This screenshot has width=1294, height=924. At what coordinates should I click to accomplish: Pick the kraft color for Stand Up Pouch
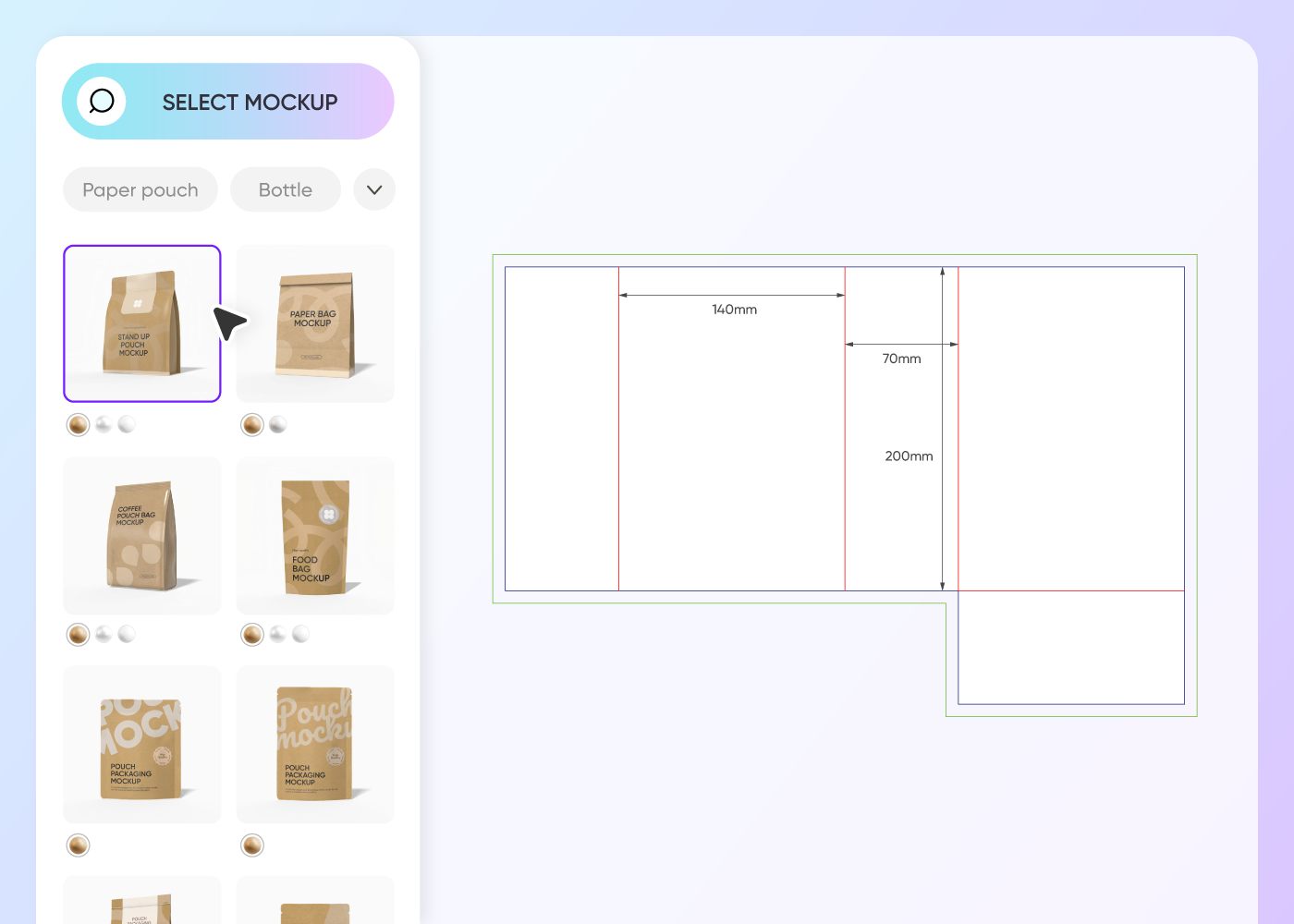(78, 424)
